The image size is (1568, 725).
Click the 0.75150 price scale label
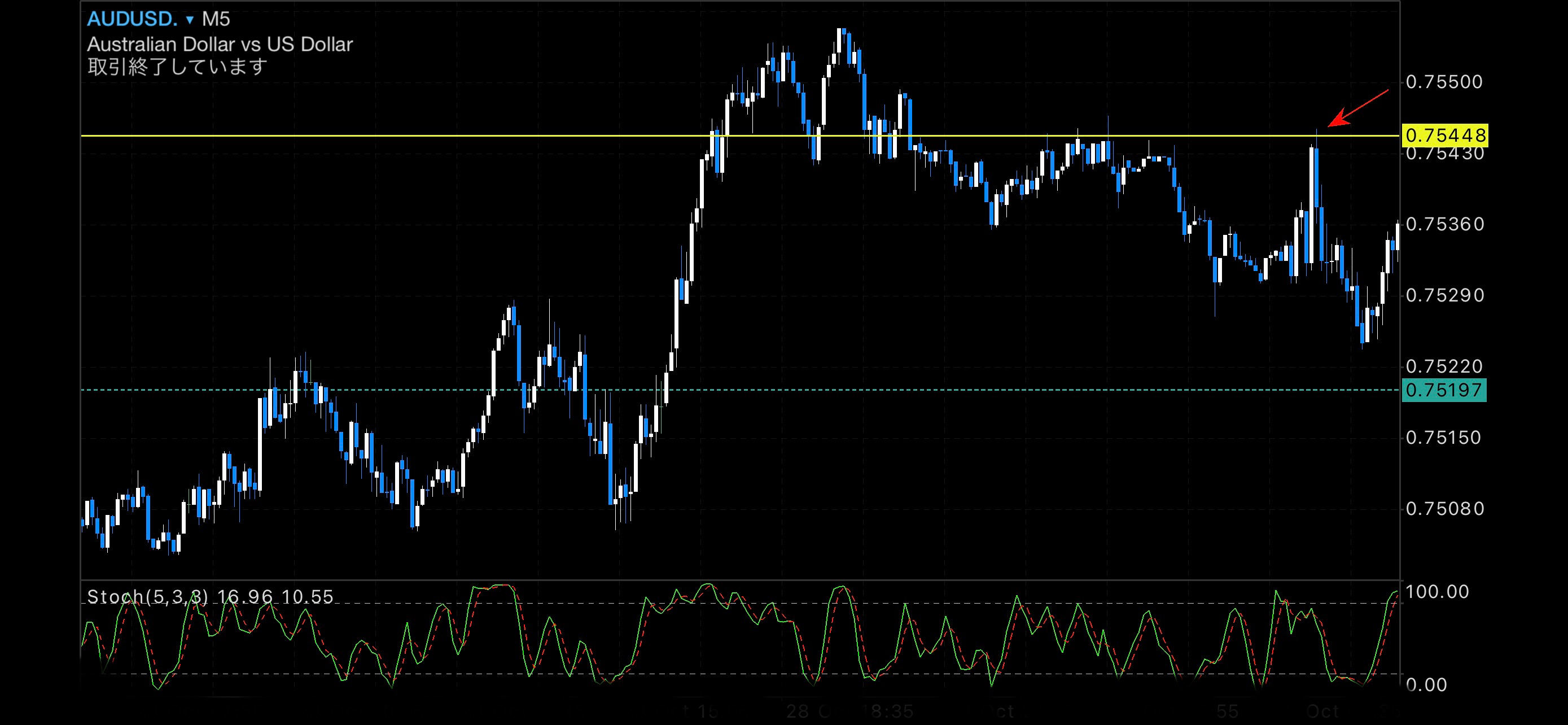pyautogui.click(x=1444, y=438)
